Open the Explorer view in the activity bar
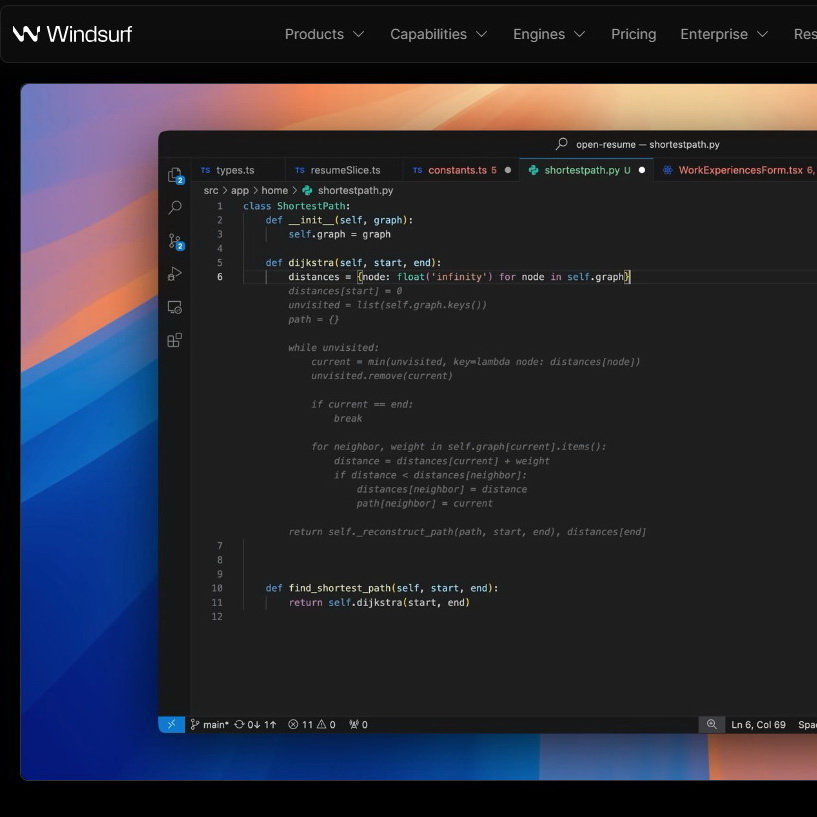 coord(175,176)
